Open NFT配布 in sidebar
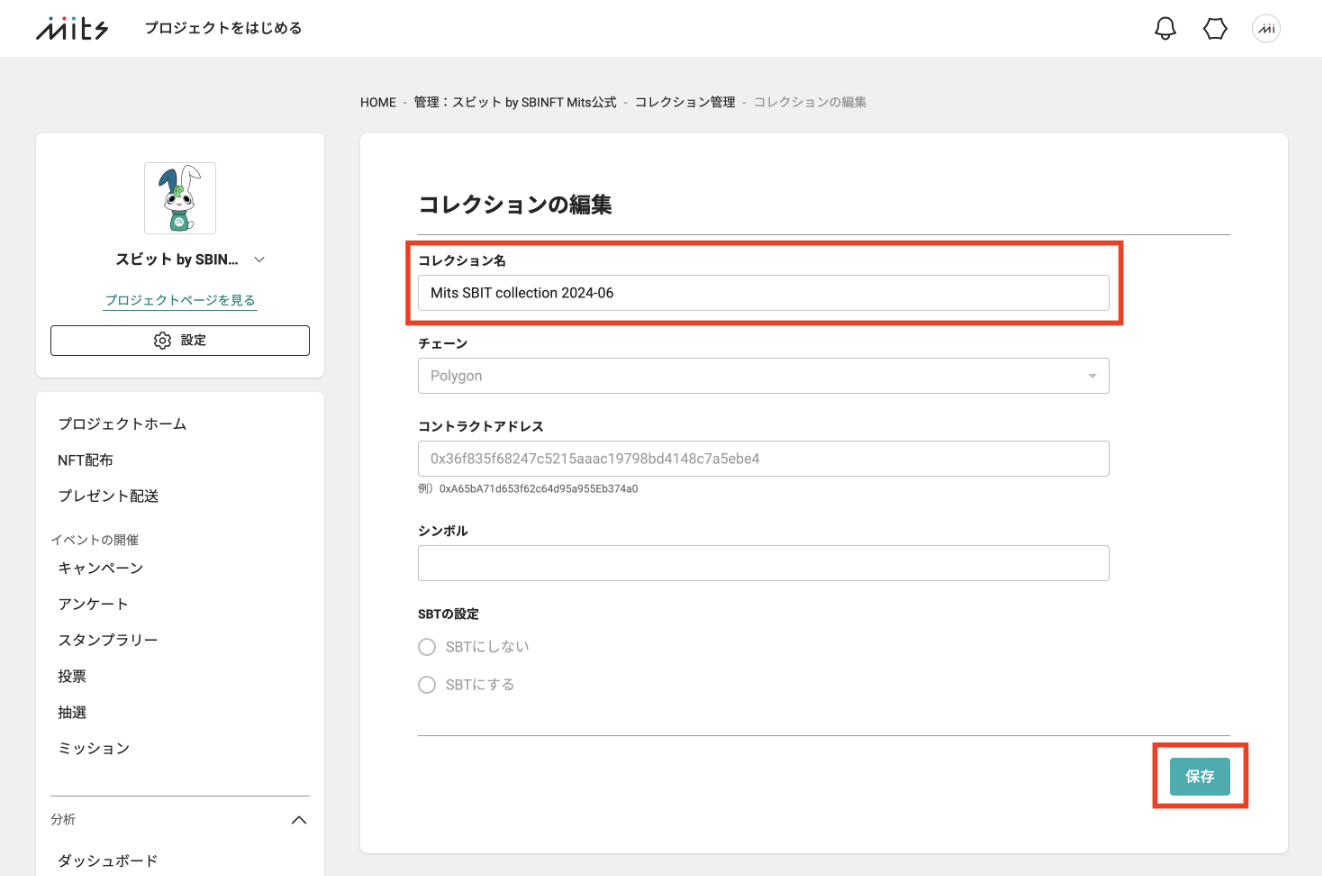Viewport: 1322px width, 876px height. coord(85,460)
